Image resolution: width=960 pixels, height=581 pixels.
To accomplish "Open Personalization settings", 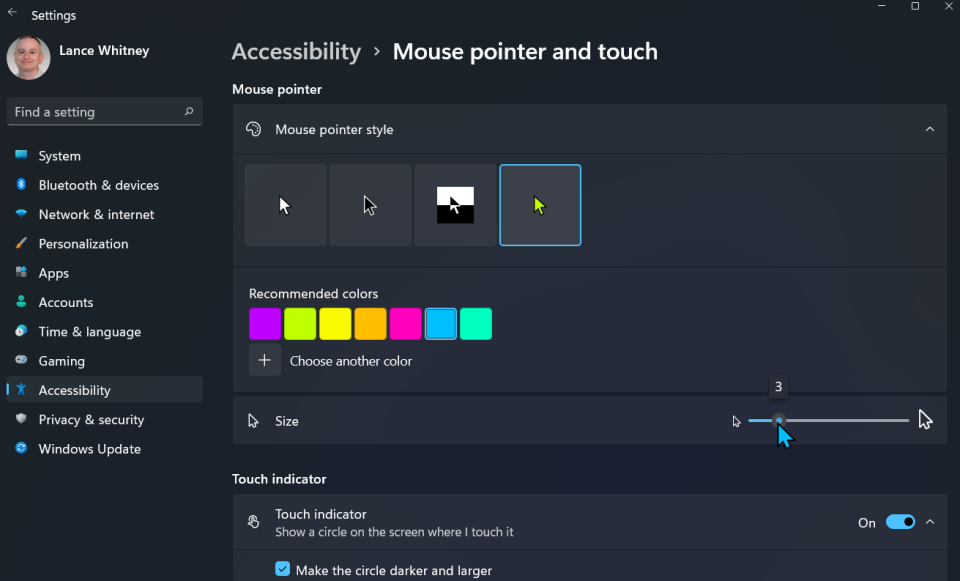I will 83,243.
